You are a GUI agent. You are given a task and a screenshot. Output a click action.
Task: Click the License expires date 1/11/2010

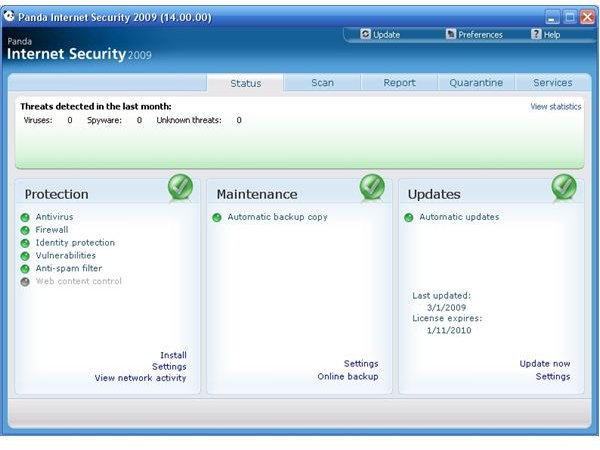point(449,330)
